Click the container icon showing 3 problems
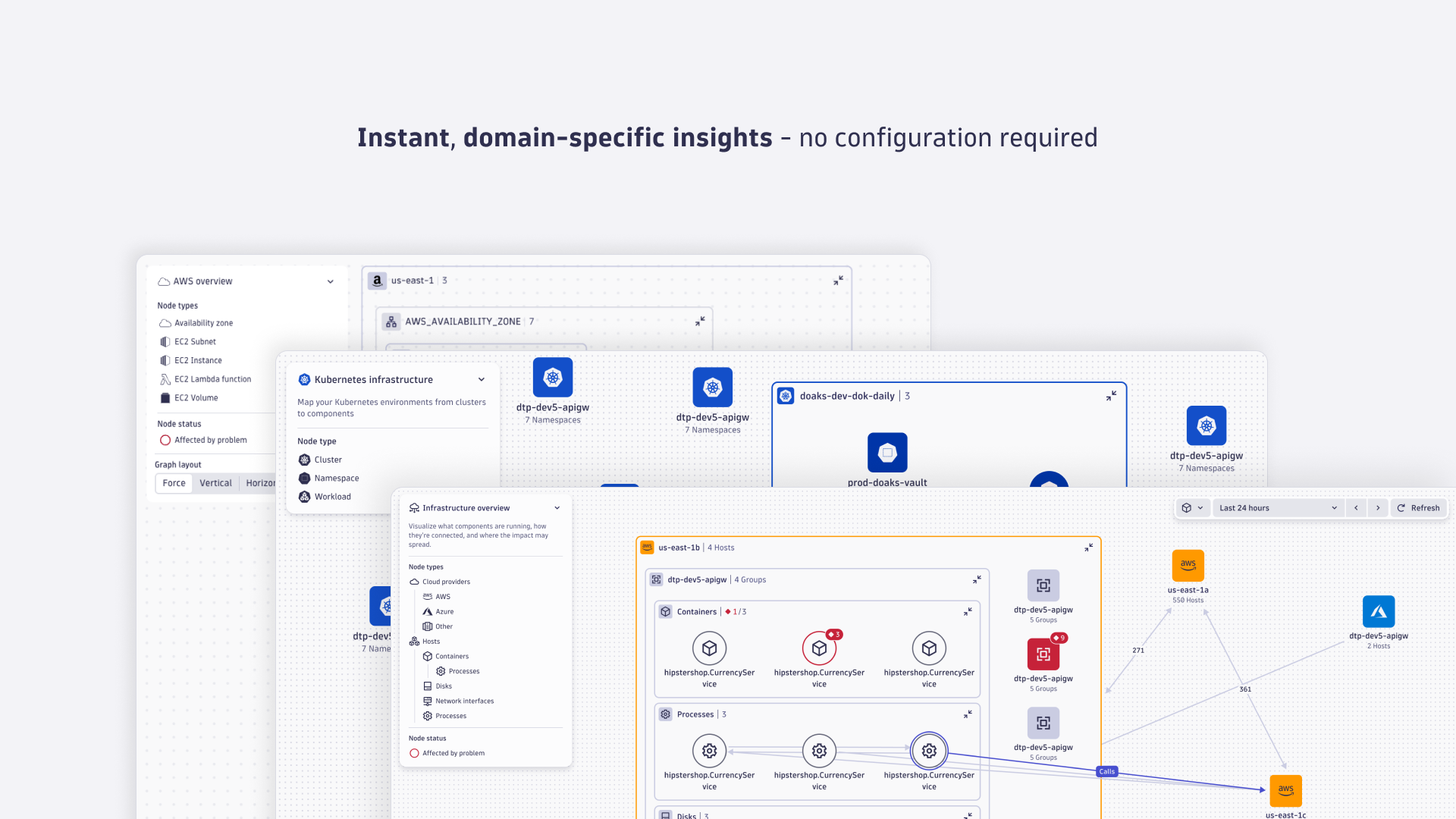The width and height of the screenshot is (1456, 819). coord(819,648)
